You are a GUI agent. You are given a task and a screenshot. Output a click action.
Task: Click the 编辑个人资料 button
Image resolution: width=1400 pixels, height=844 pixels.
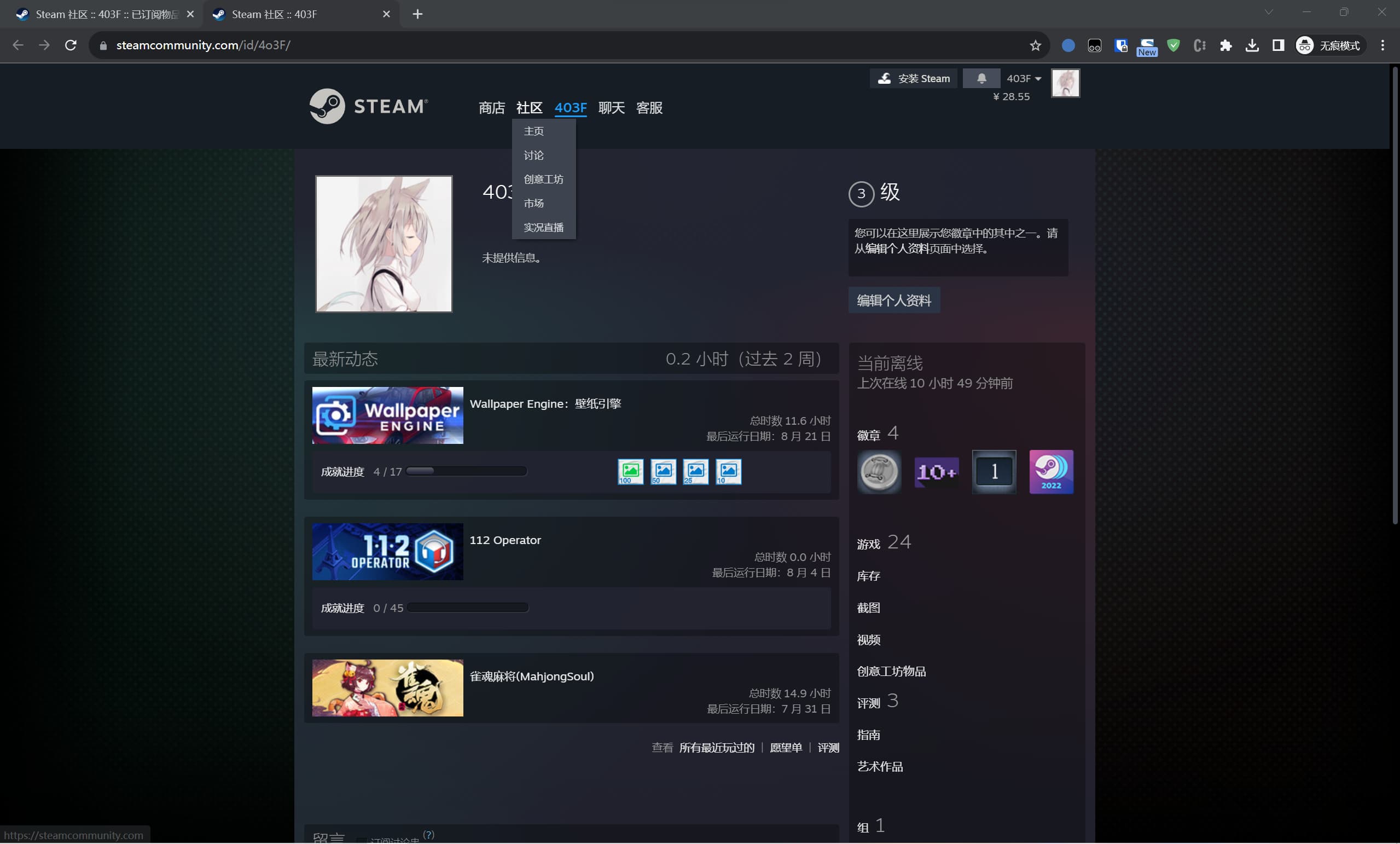(x=894, y=300)
